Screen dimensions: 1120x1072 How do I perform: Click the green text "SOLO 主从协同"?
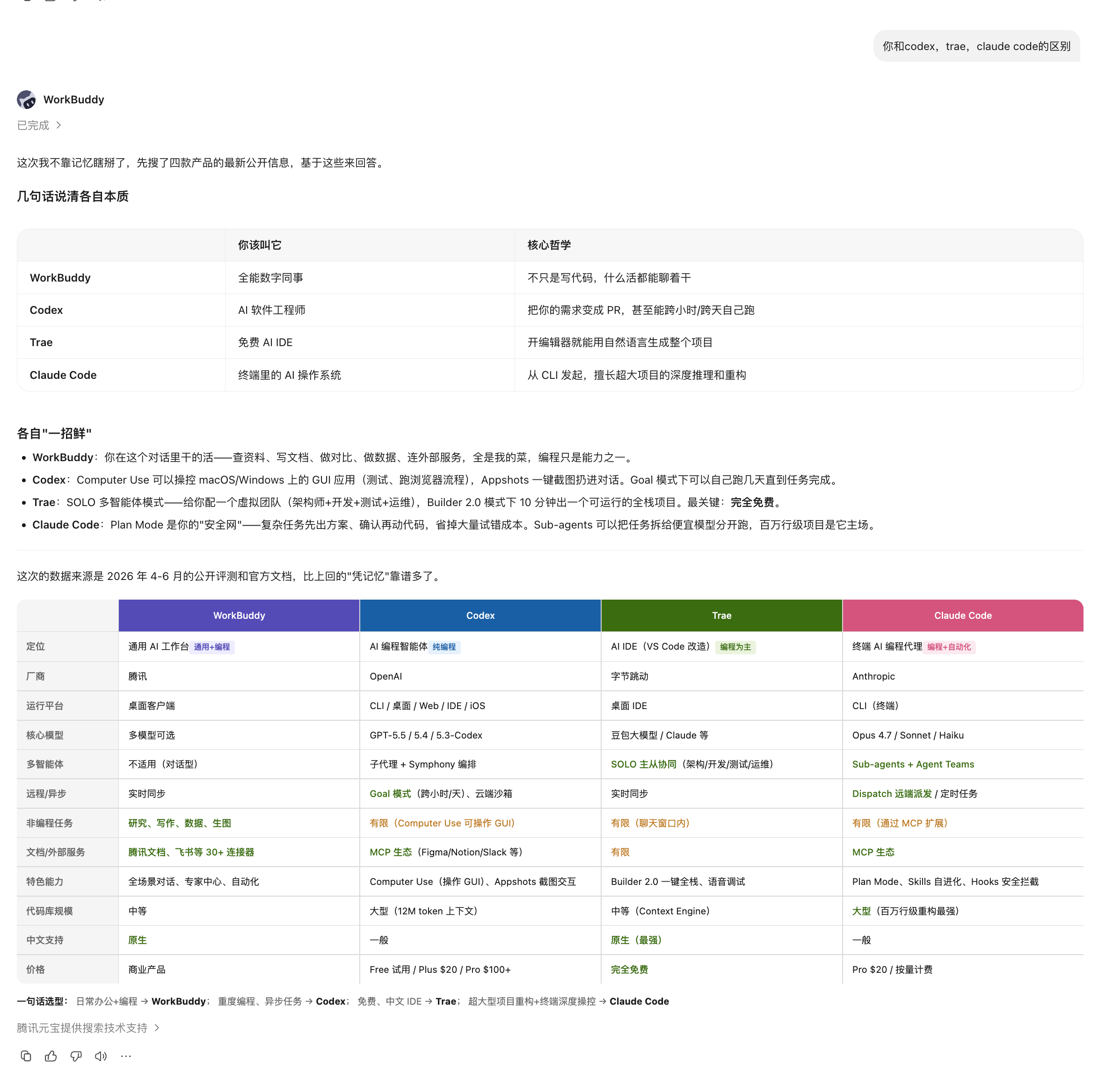coord(643,764)
